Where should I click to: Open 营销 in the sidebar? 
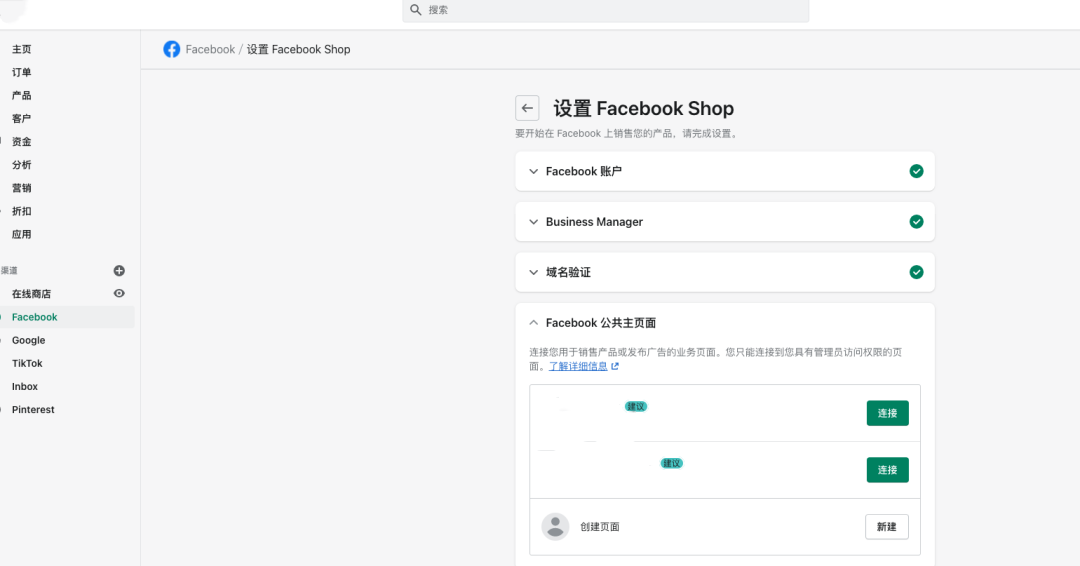(21, 188)
